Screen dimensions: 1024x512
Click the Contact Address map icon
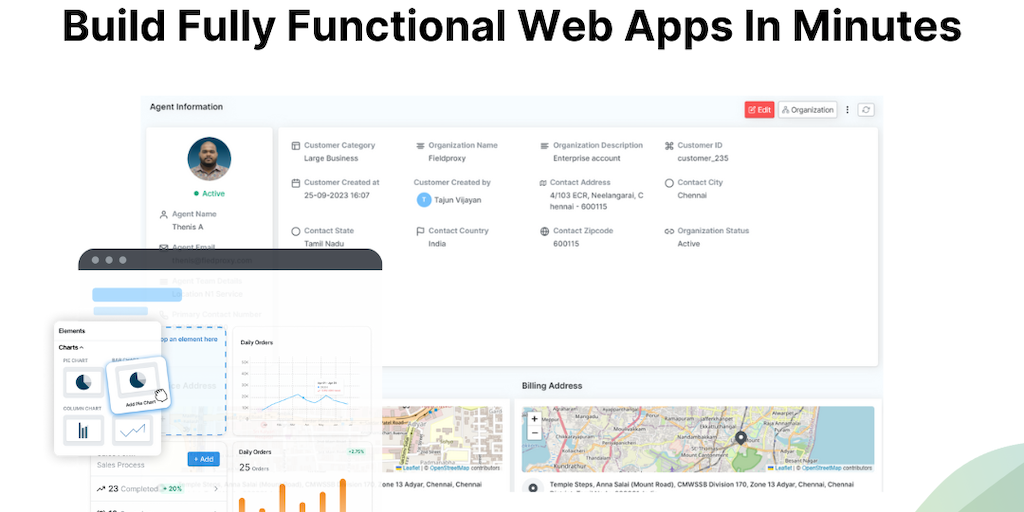(543, 183)
